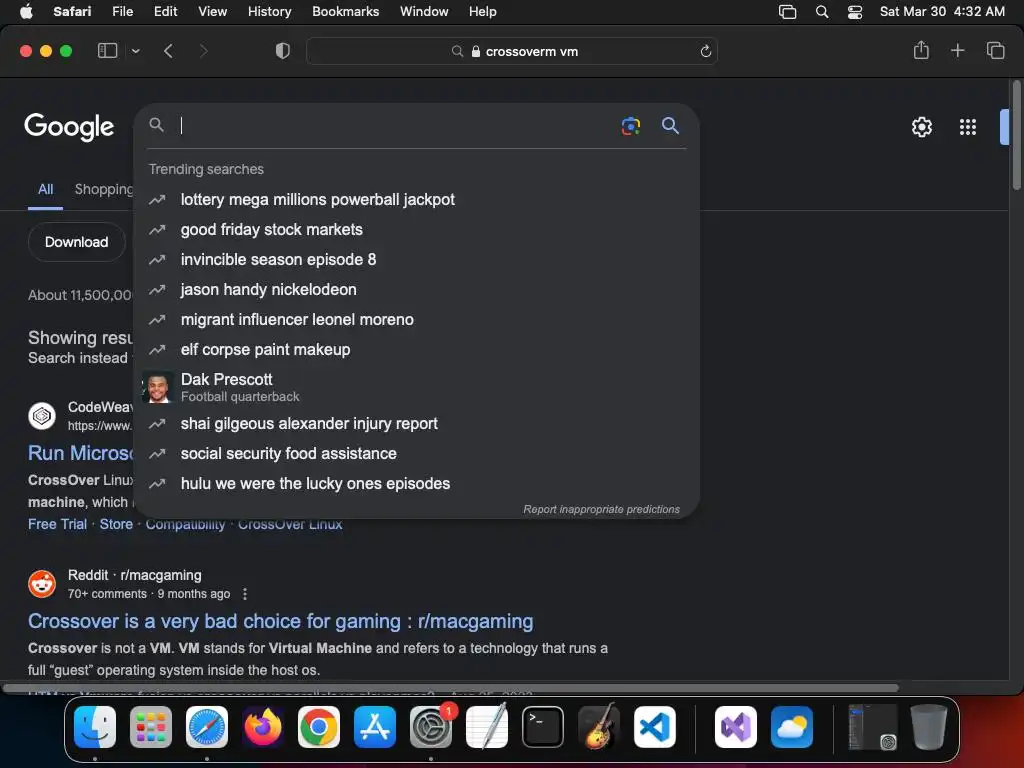Screen dimensions: 1024x768
Task: Open Finder from the Dock
Action: pos(95,727)
